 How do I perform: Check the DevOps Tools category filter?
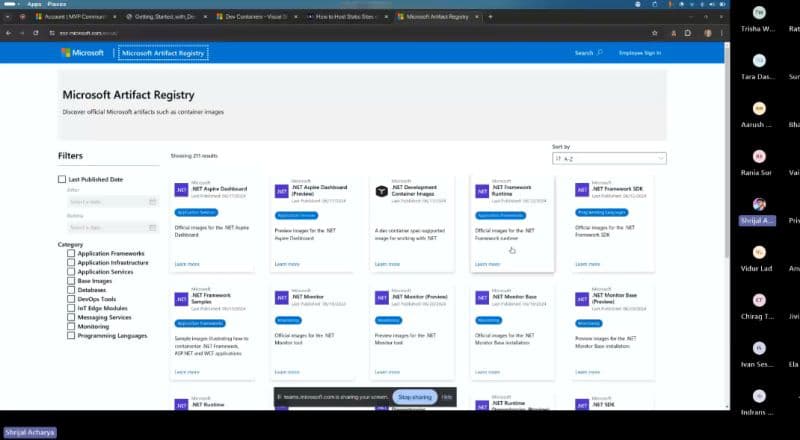[x=71, y=299]
